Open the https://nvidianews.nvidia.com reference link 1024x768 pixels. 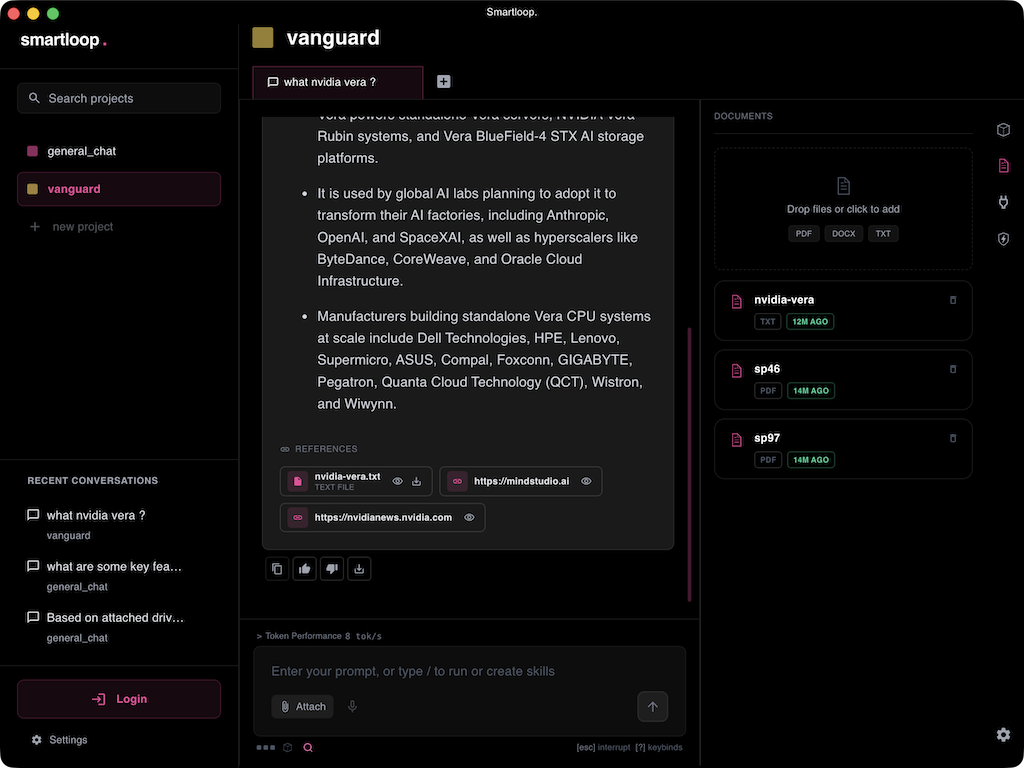tap(383, 517)
